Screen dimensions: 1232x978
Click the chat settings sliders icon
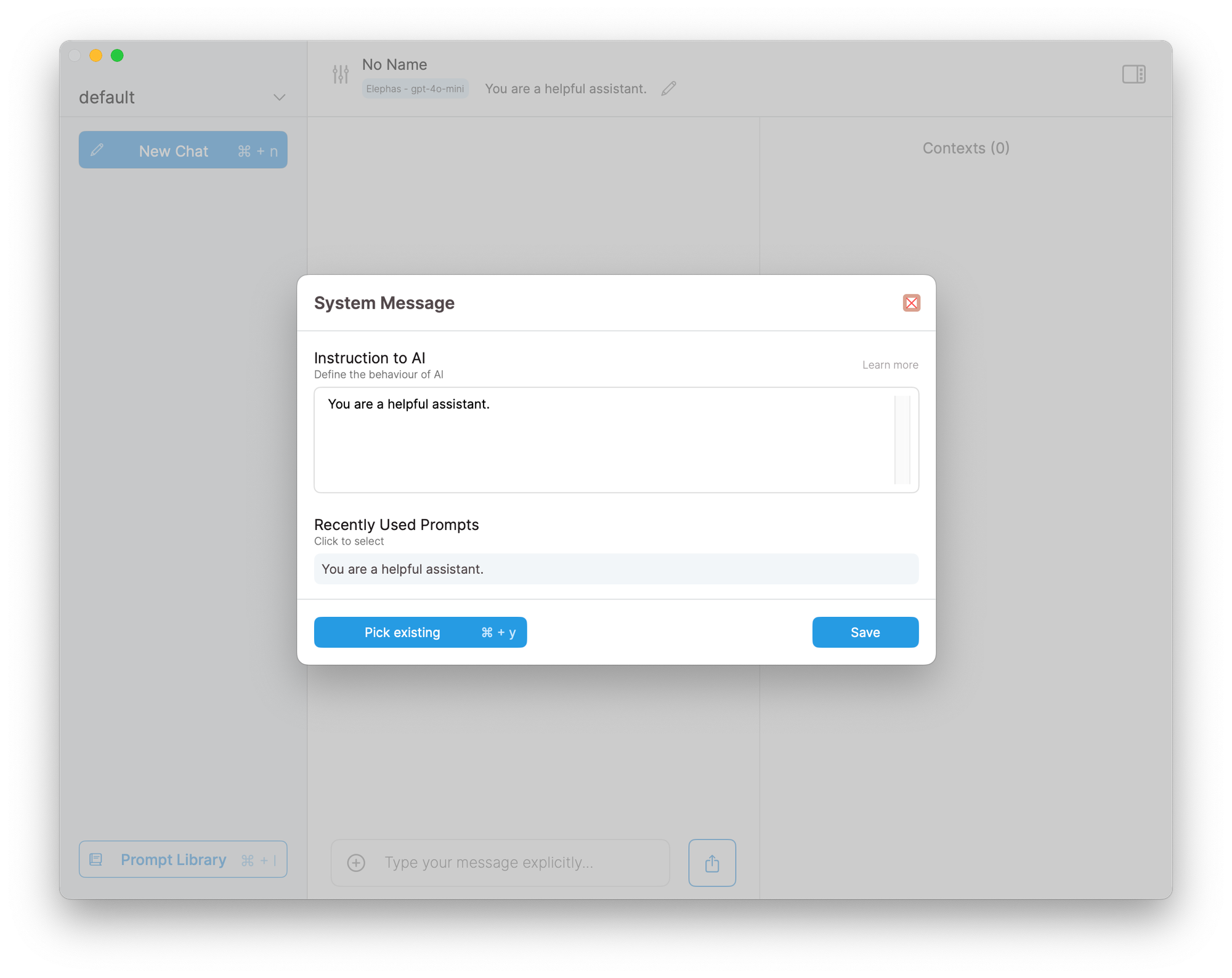(340, 75)
